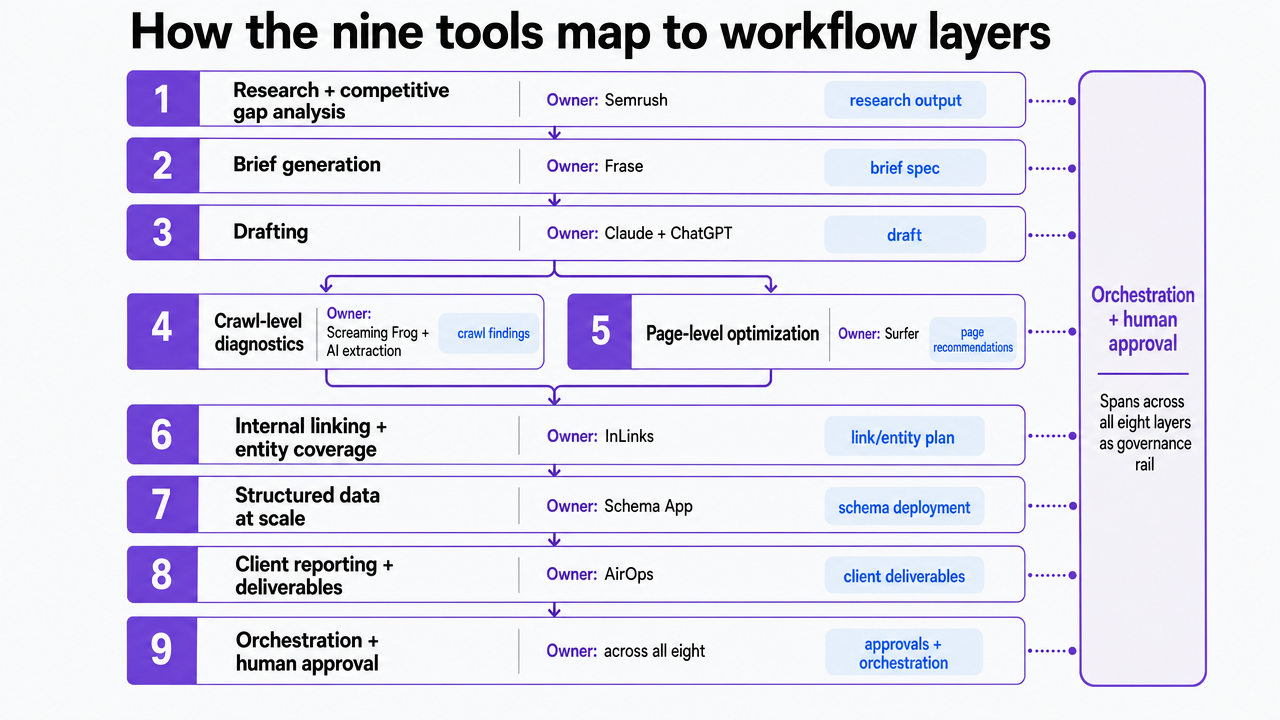
Task: Click "Owner: Surfer" text
Action: (878, 333)
